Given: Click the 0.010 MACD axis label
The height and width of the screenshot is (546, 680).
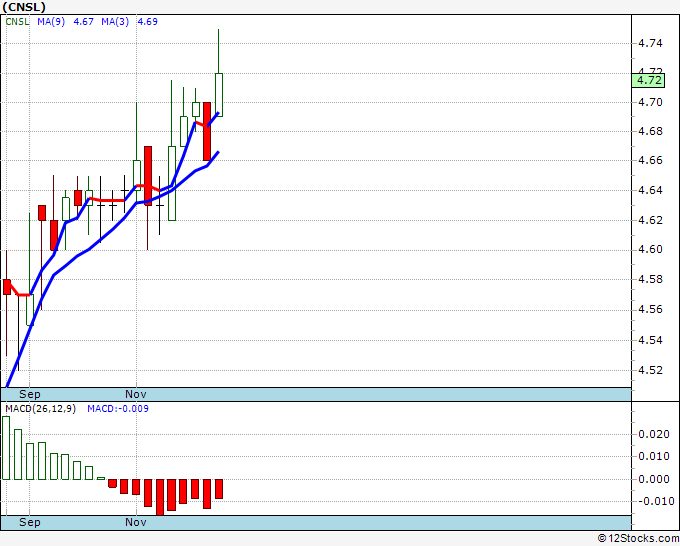Looking at the screenshot, I should point(654,457).
